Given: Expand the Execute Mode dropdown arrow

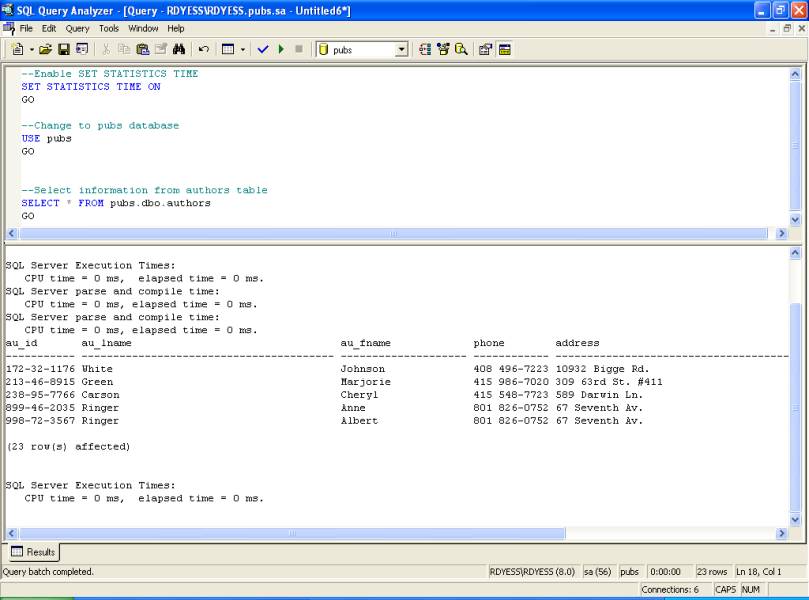Looking at the screenshot, I should (x=243, y=49).
